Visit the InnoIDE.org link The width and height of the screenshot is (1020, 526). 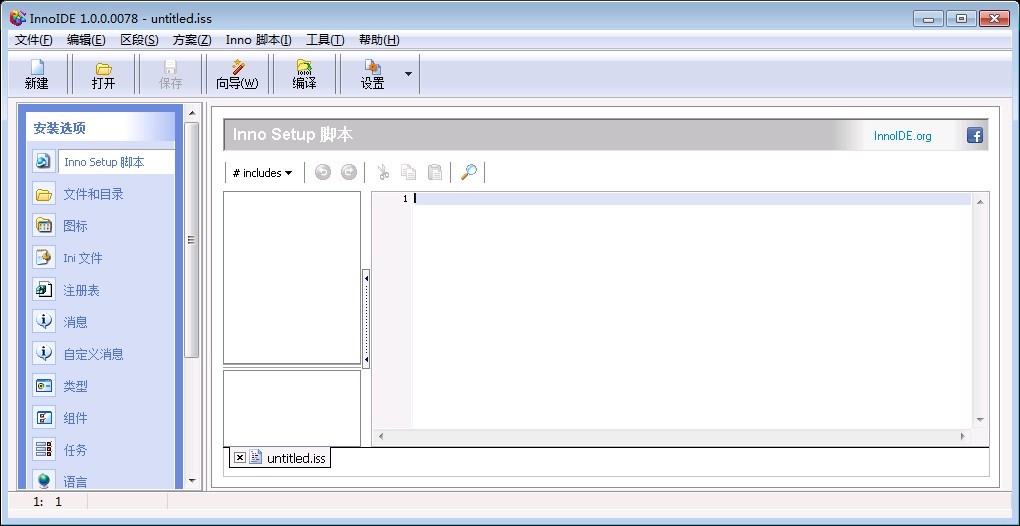(x=902, y=136)
